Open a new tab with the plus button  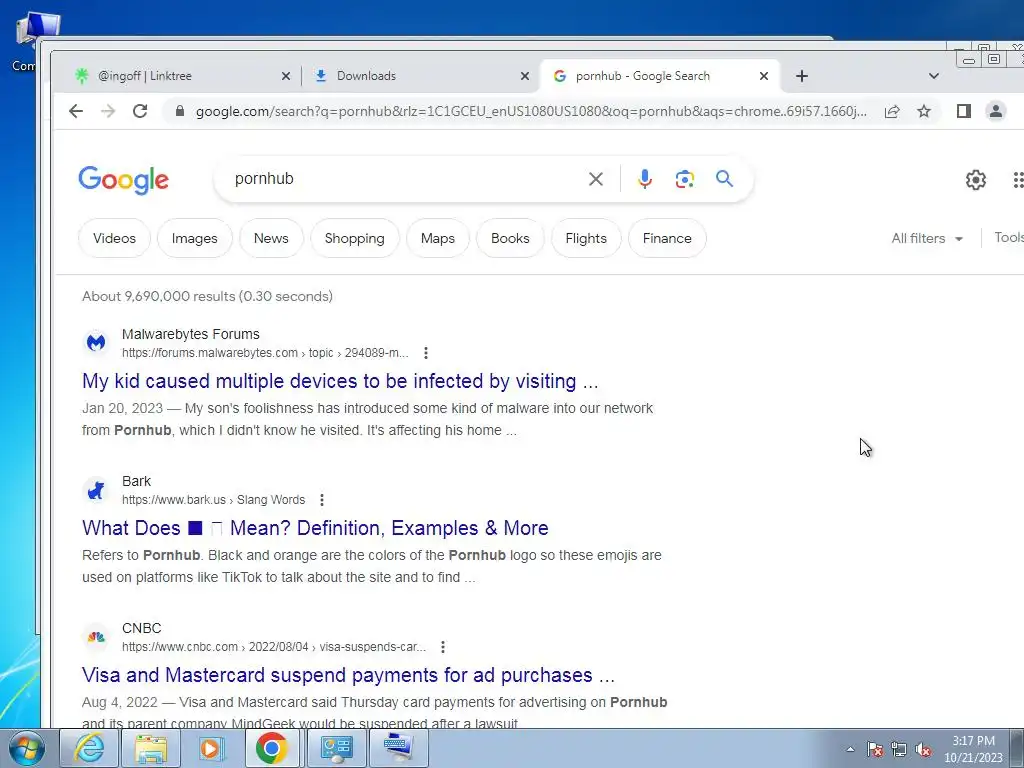click(802, 76)
